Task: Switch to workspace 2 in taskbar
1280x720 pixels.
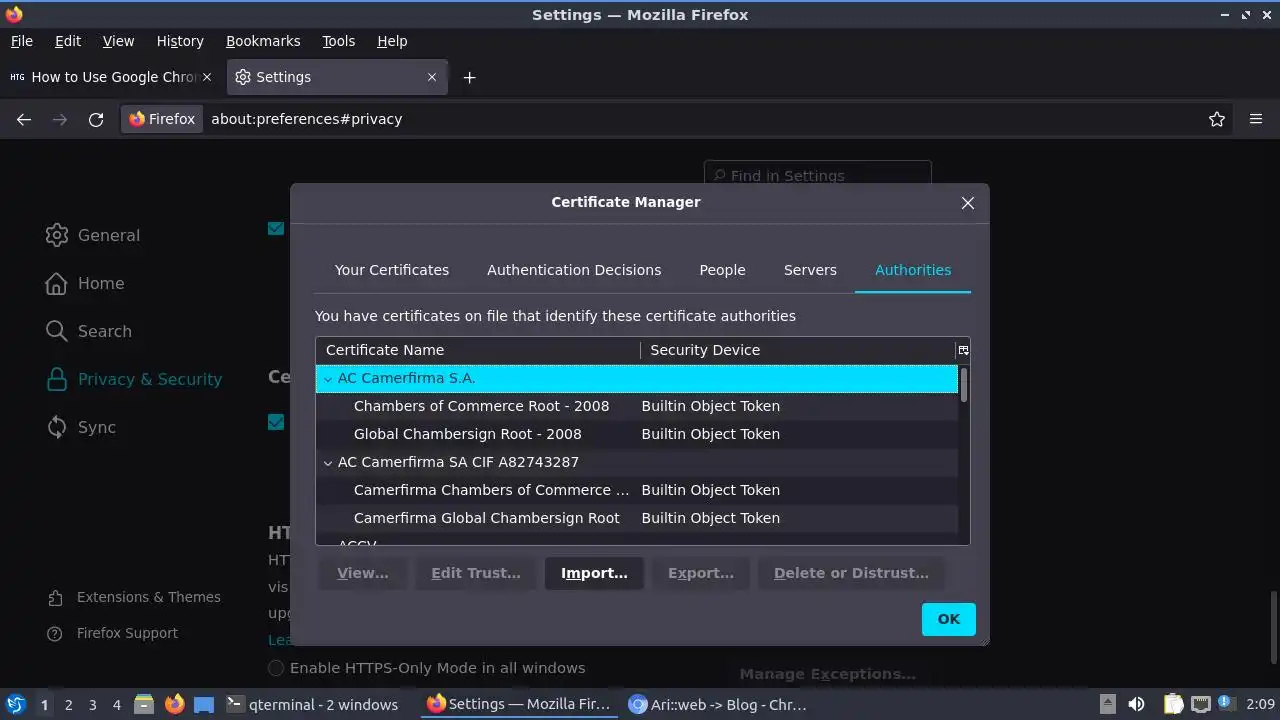Action: point(68,705)
